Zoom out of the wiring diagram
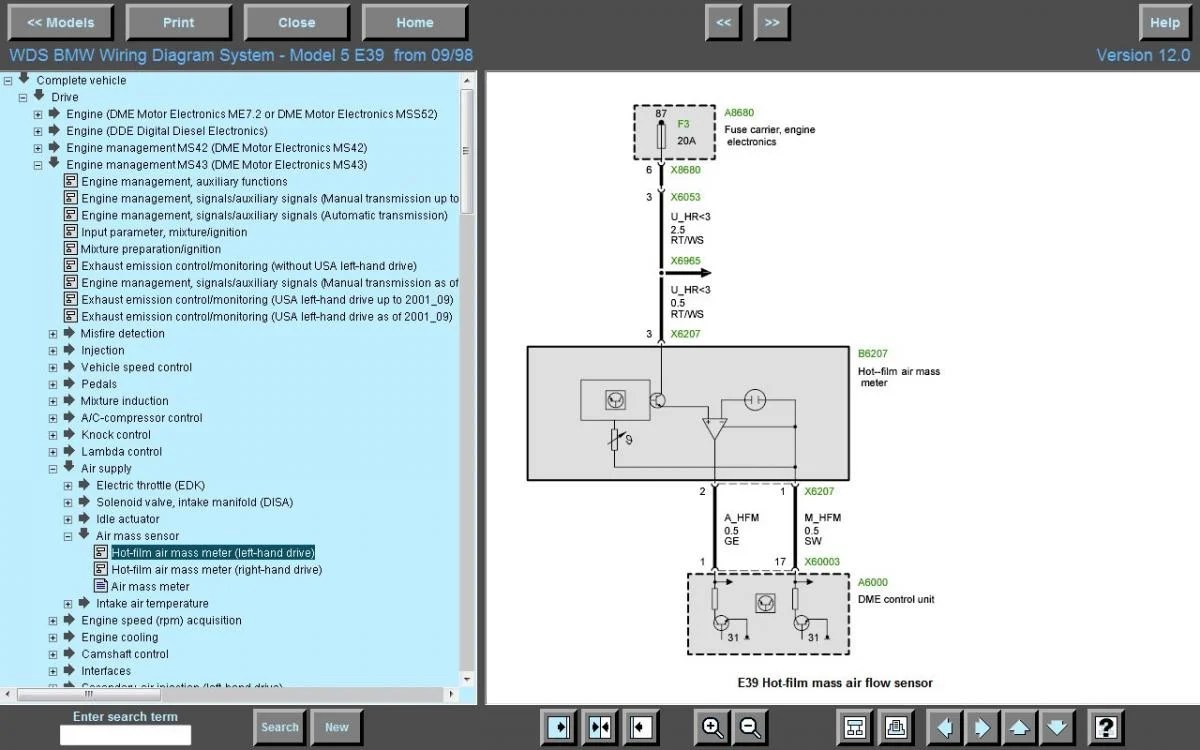The height and width of the screenshot is (750, 1200). (x=751, y=727)
